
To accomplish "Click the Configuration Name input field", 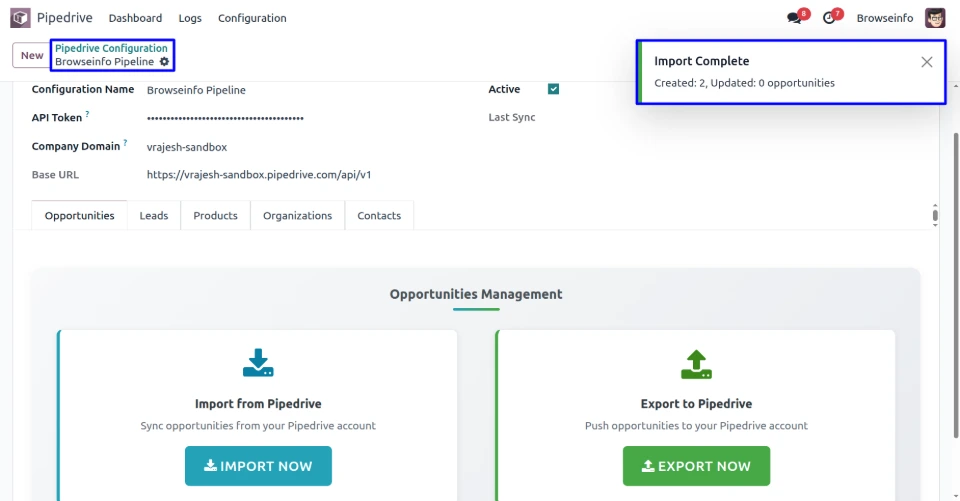I will (x=300, y=90).
